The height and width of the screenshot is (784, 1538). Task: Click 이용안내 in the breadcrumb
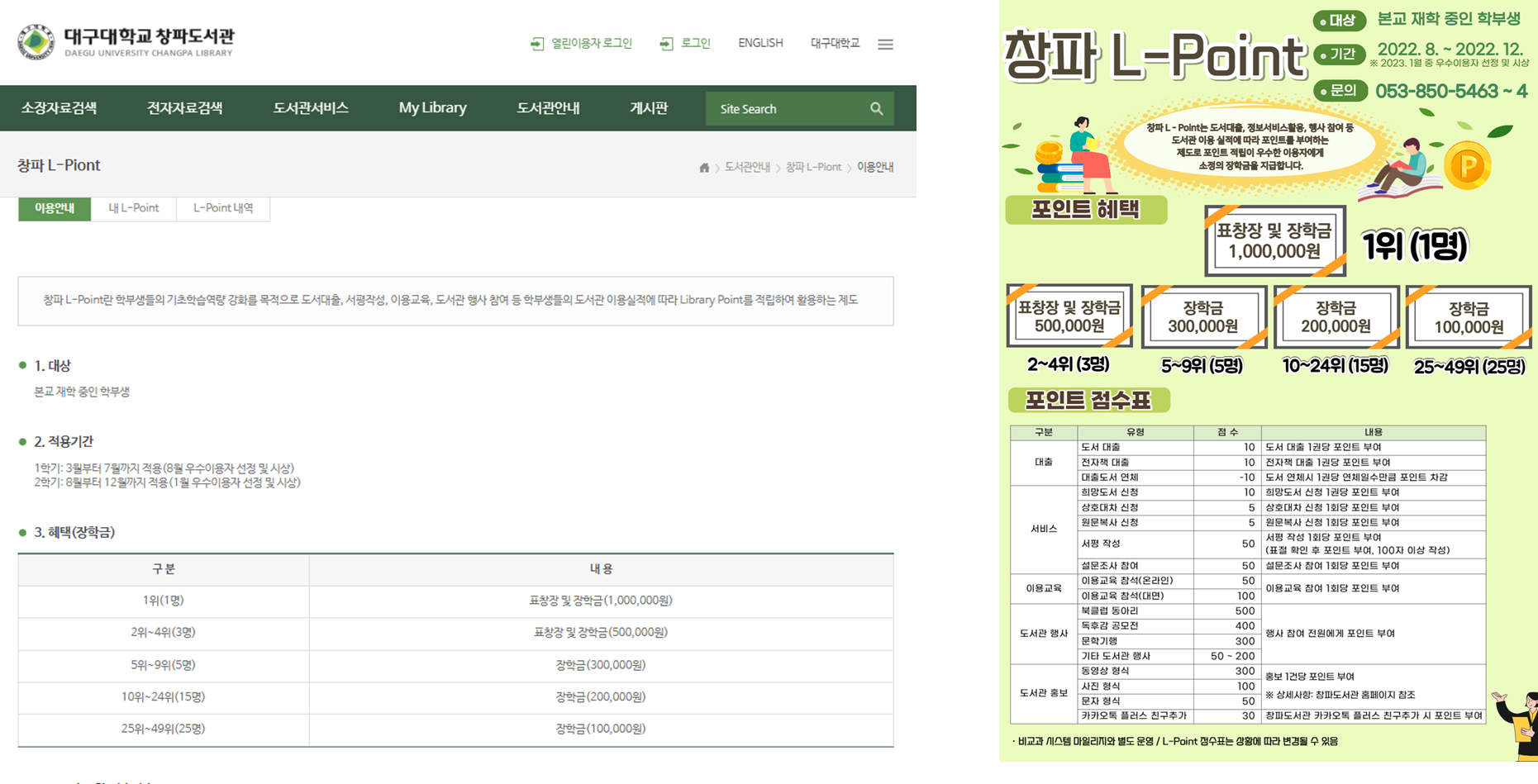[875, 167]
